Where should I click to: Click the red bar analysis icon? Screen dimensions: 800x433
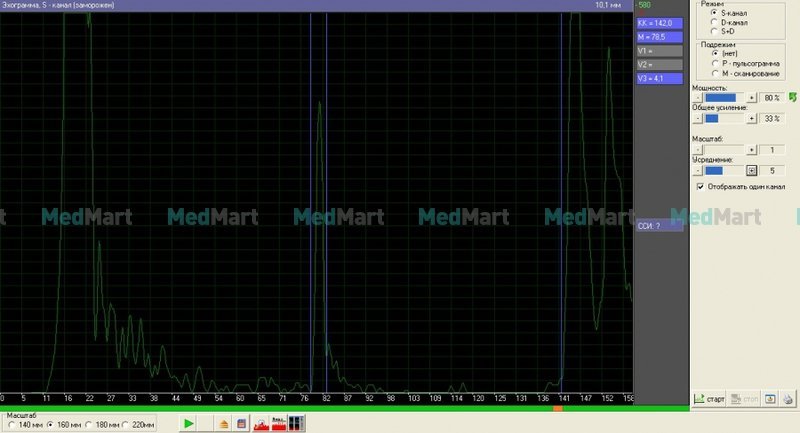tap(279, 423)
